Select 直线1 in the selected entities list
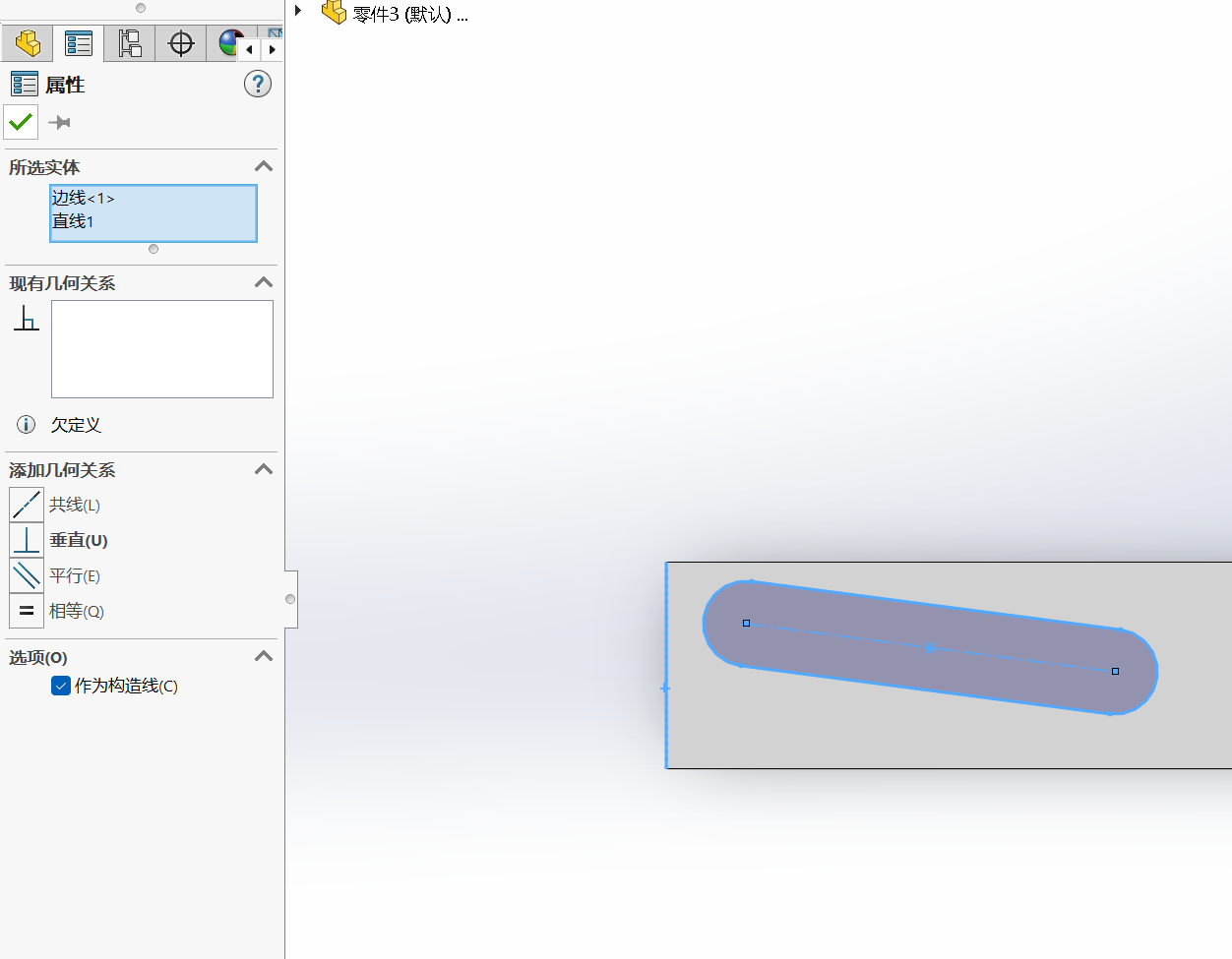The height and width of the screenshot is (959, 1232). click(73, 221)
